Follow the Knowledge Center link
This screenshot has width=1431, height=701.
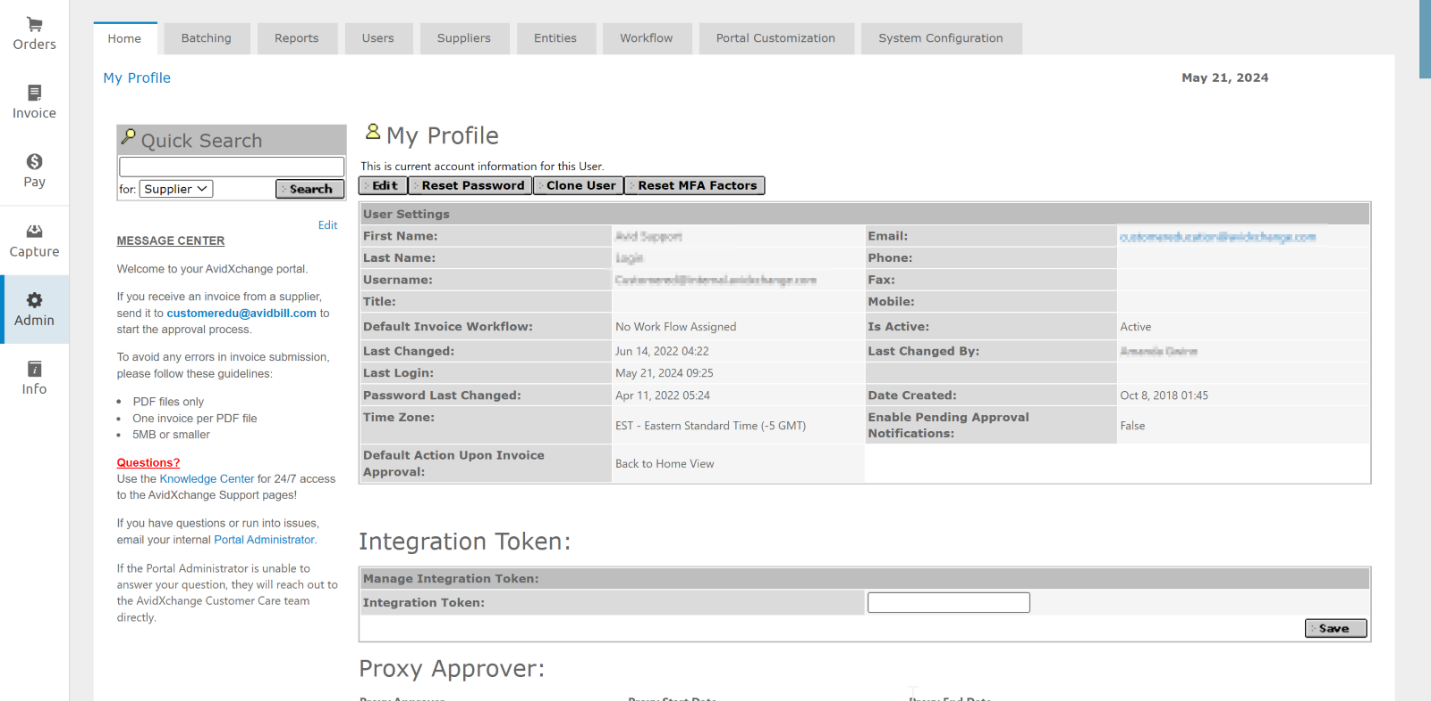207,479
